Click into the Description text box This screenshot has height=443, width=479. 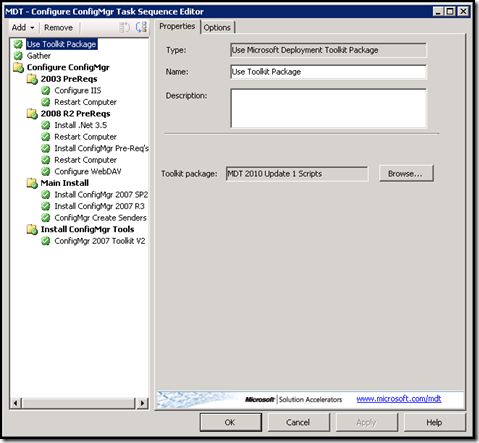tap(328, 108)
